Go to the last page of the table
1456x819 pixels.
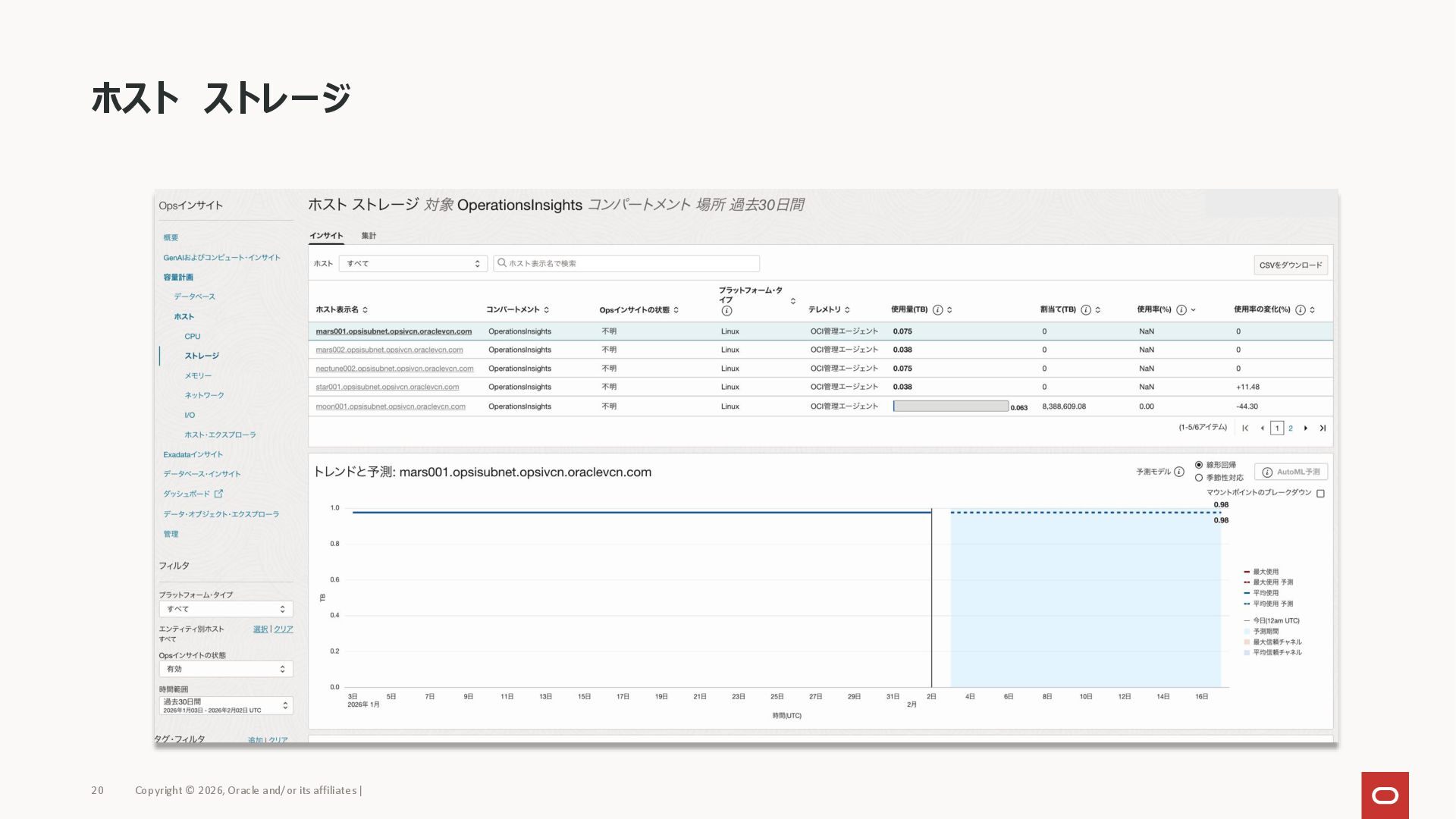(x=1323, y=428)
